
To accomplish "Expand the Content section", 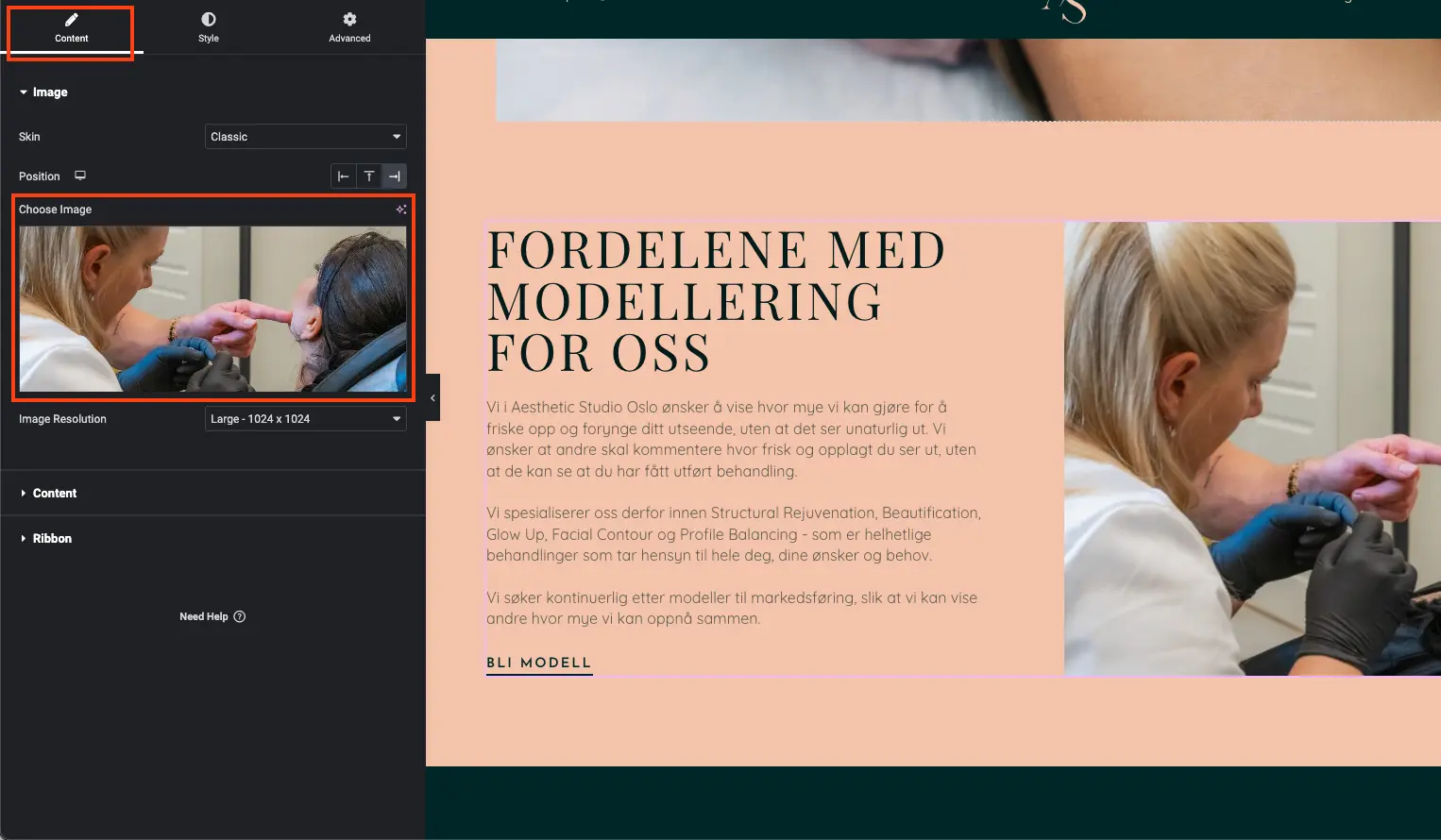I will coord(54,494).
